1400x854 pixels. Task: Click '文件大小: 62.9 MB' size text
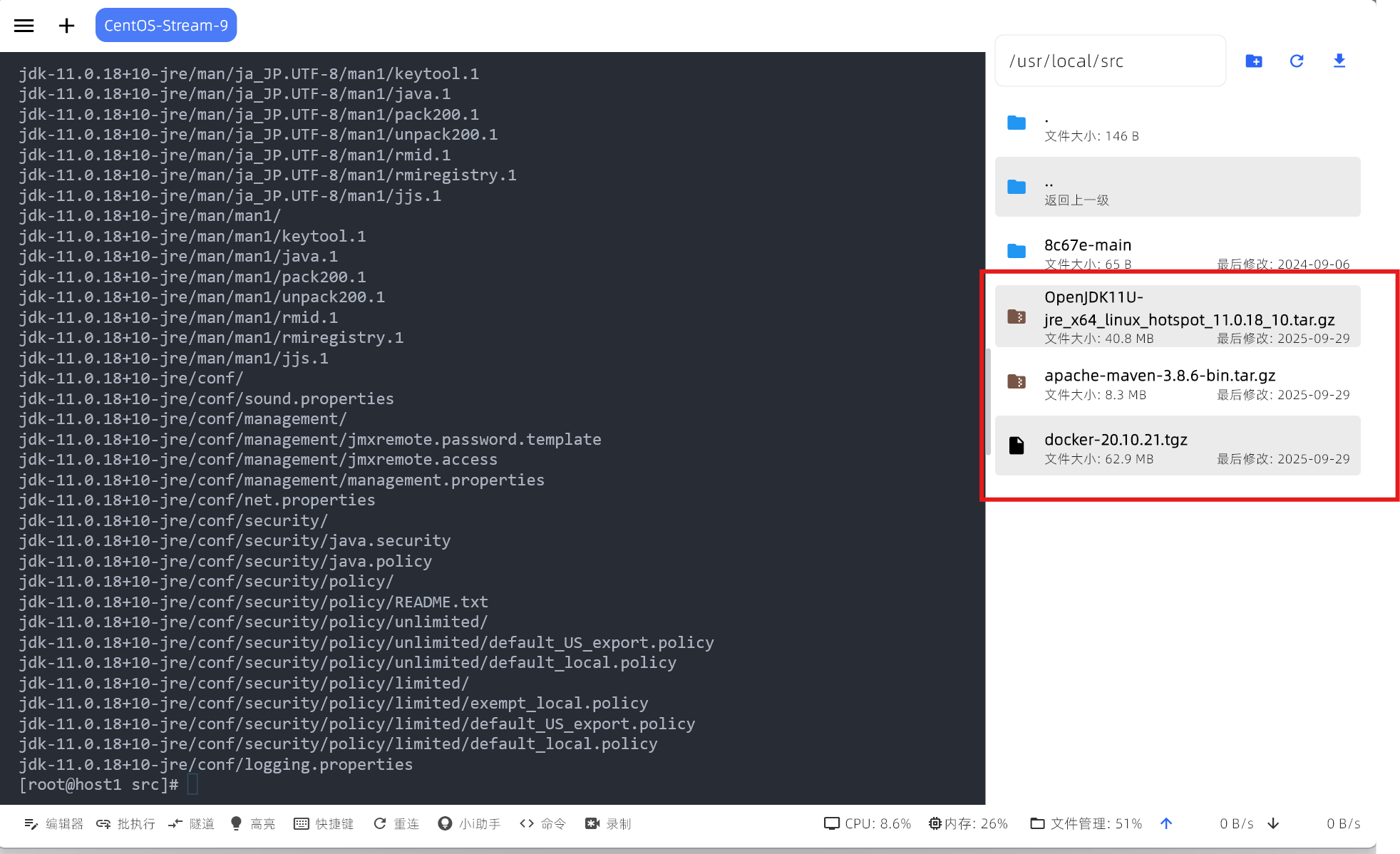tap(1098, 459)
